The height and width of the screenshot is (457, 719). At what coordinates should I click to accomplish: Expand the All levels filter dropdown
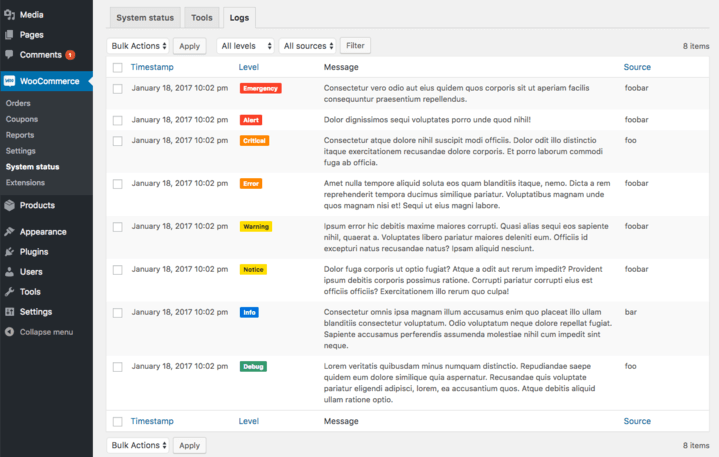pyautogui.click(x=245, y=46)
